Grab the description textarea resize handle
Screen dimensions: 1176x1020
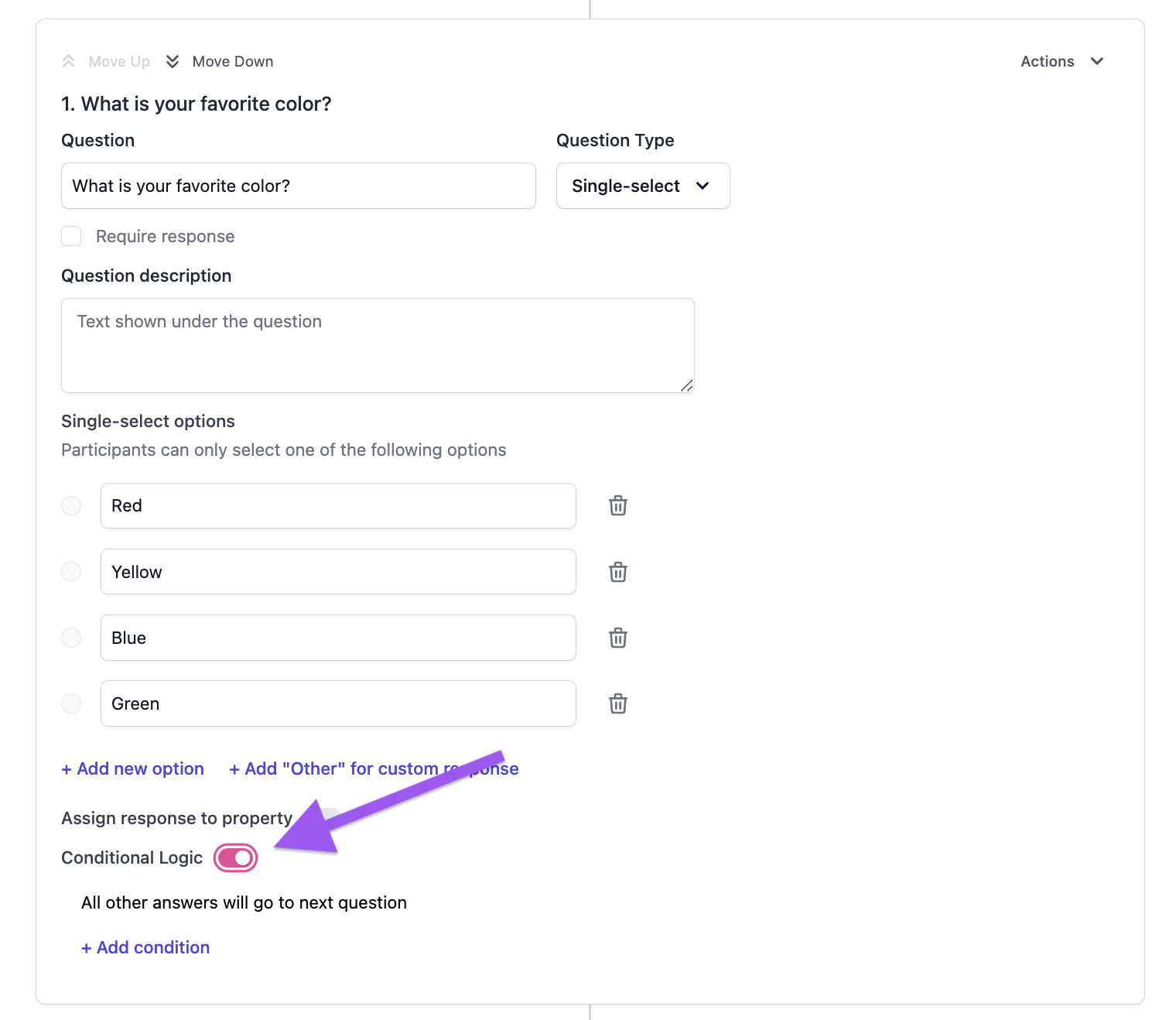point(686,385)
